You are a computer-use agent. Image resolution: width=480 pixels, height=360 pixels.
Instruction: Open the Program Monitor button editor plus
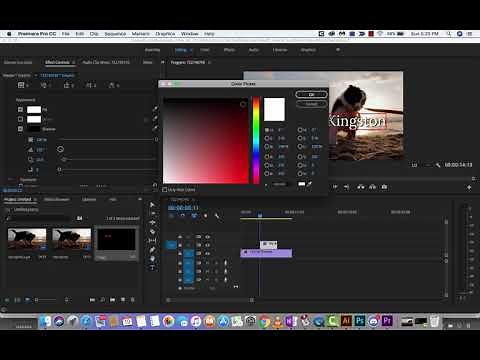pos(469,188)
